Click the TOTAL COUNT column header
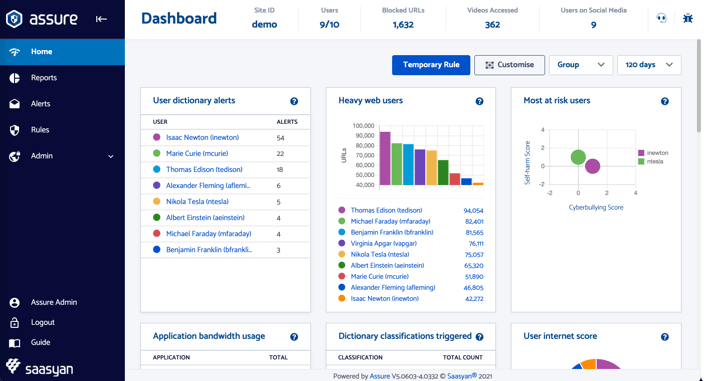The height and width of the screenshot is (381, 704). (x=462, y=358)
